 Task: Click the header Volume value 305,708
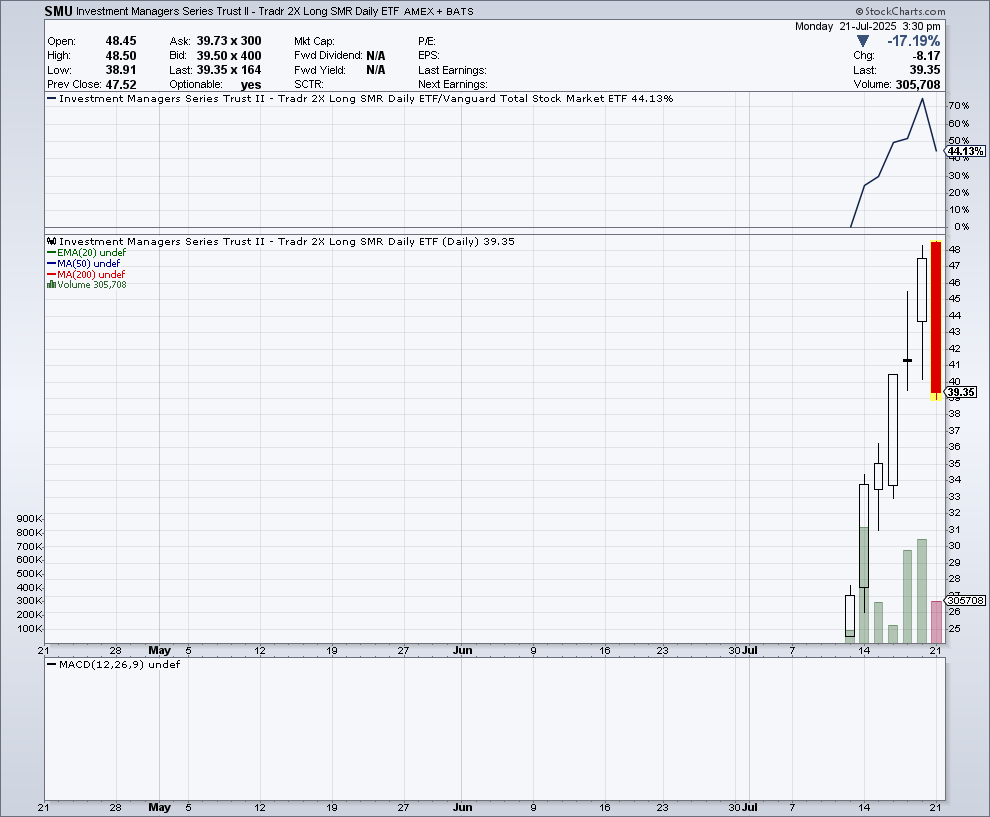pos(917,85)
